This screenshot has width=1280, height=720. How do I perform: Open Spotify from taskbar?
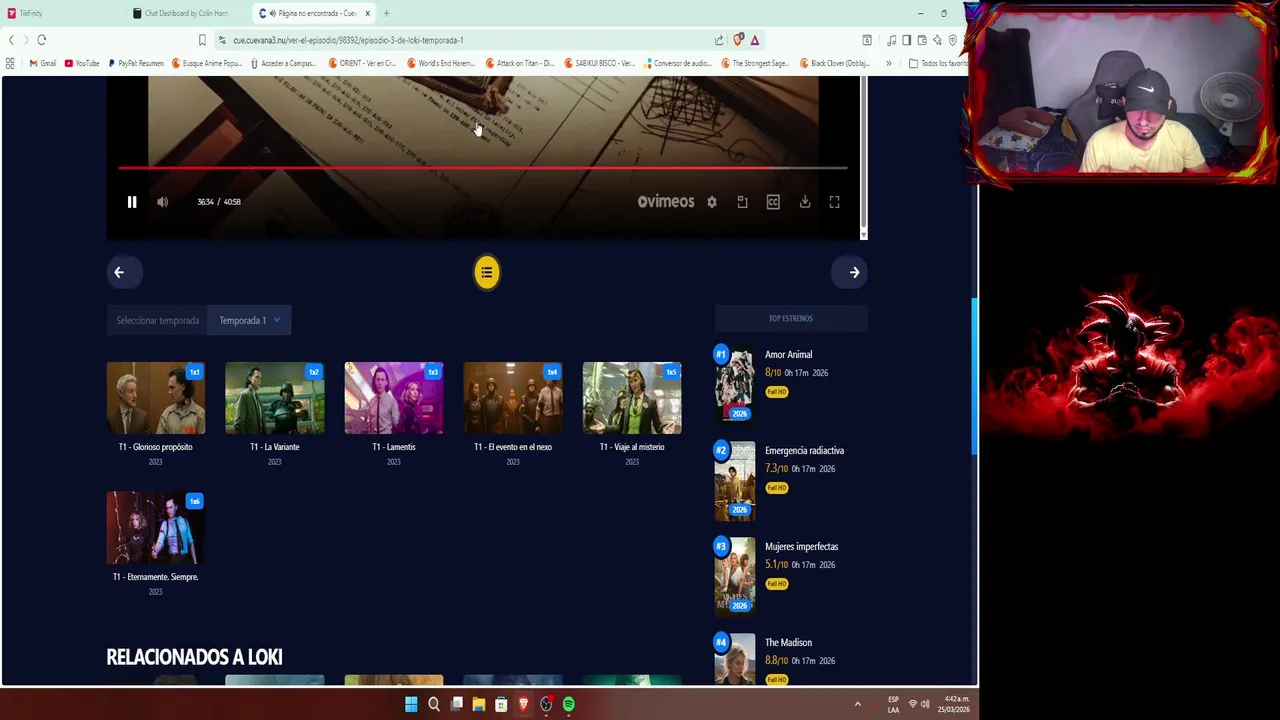point(569,705)
